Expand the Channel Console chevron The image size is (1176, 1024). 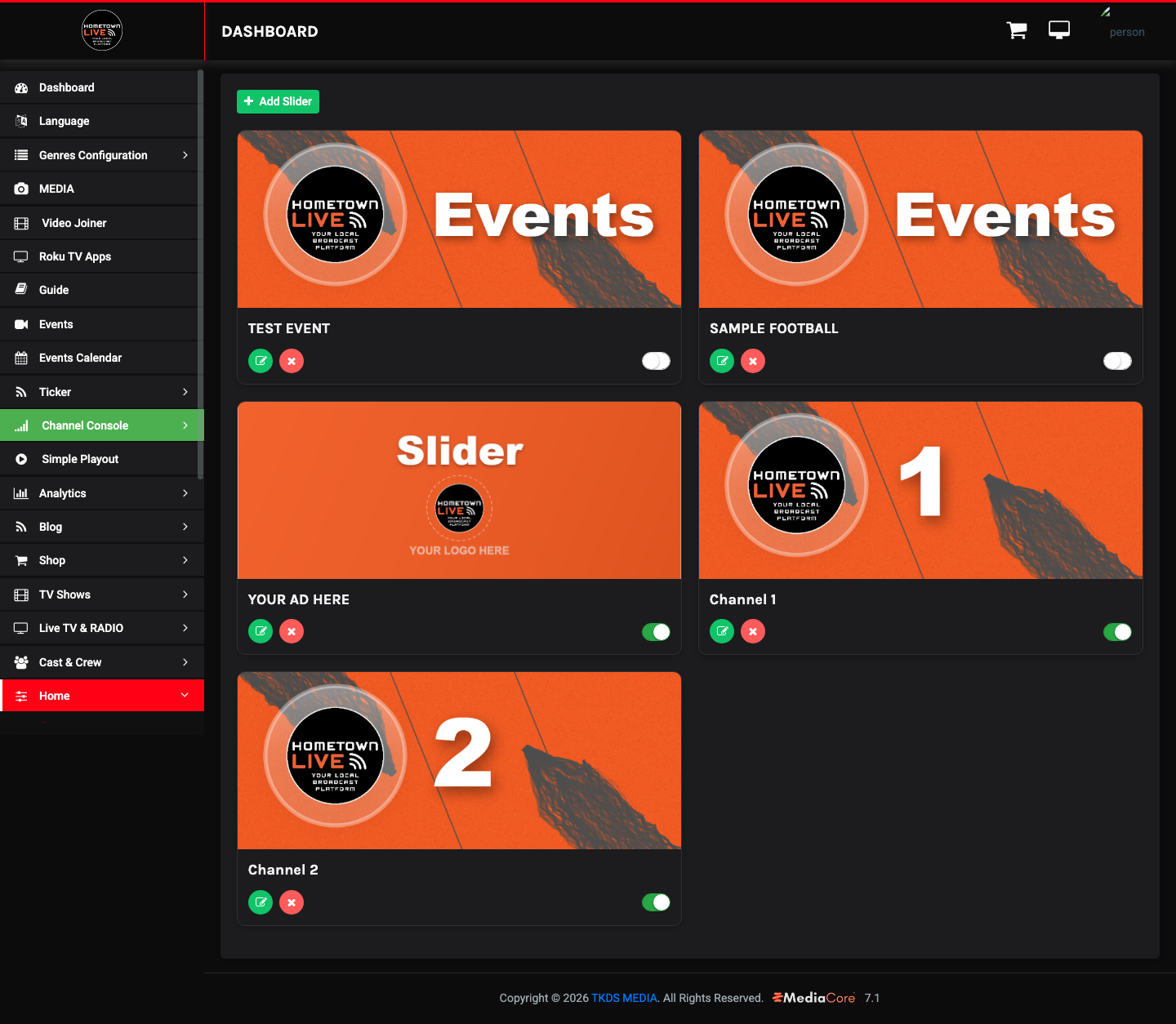[x=185, y=425]
